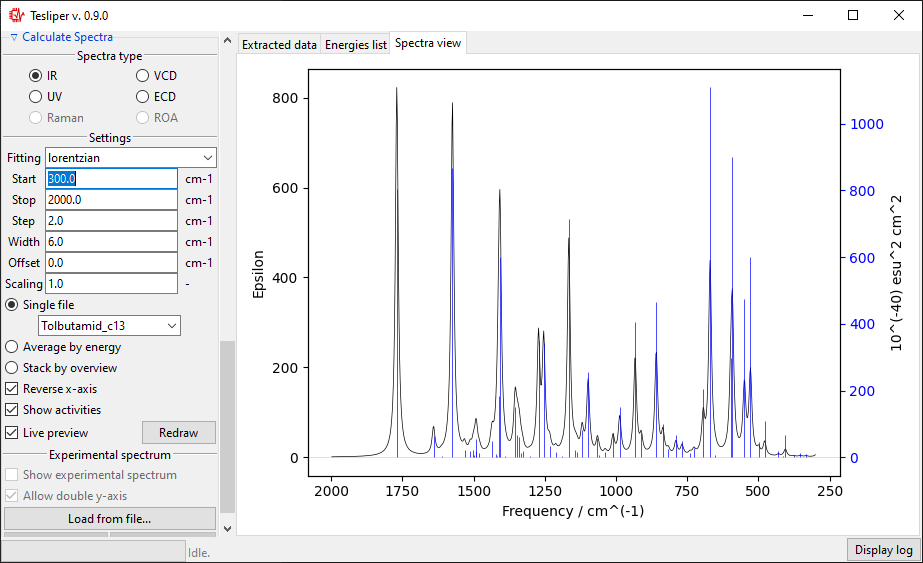Select the UV spectra type

(x=35, y=97)
